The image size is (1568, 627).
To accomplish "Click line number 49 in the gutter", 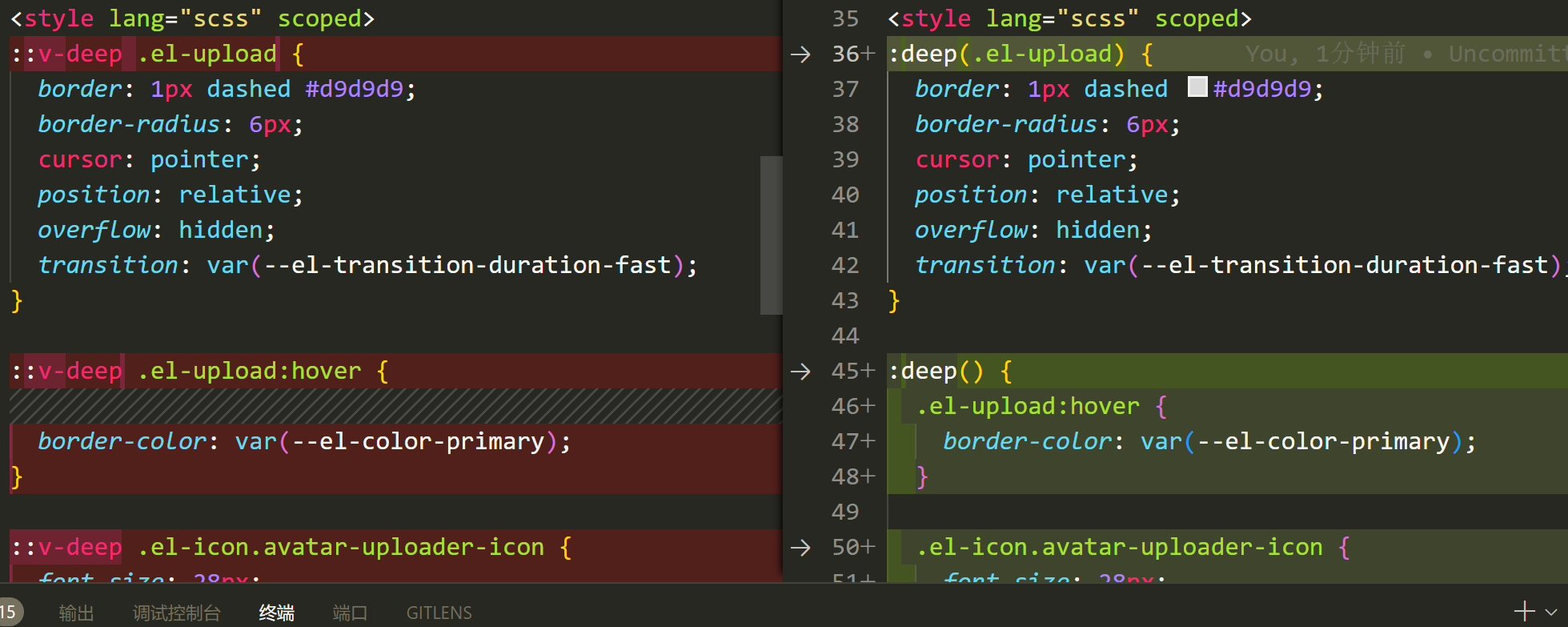I will click(x=845, y=512).
